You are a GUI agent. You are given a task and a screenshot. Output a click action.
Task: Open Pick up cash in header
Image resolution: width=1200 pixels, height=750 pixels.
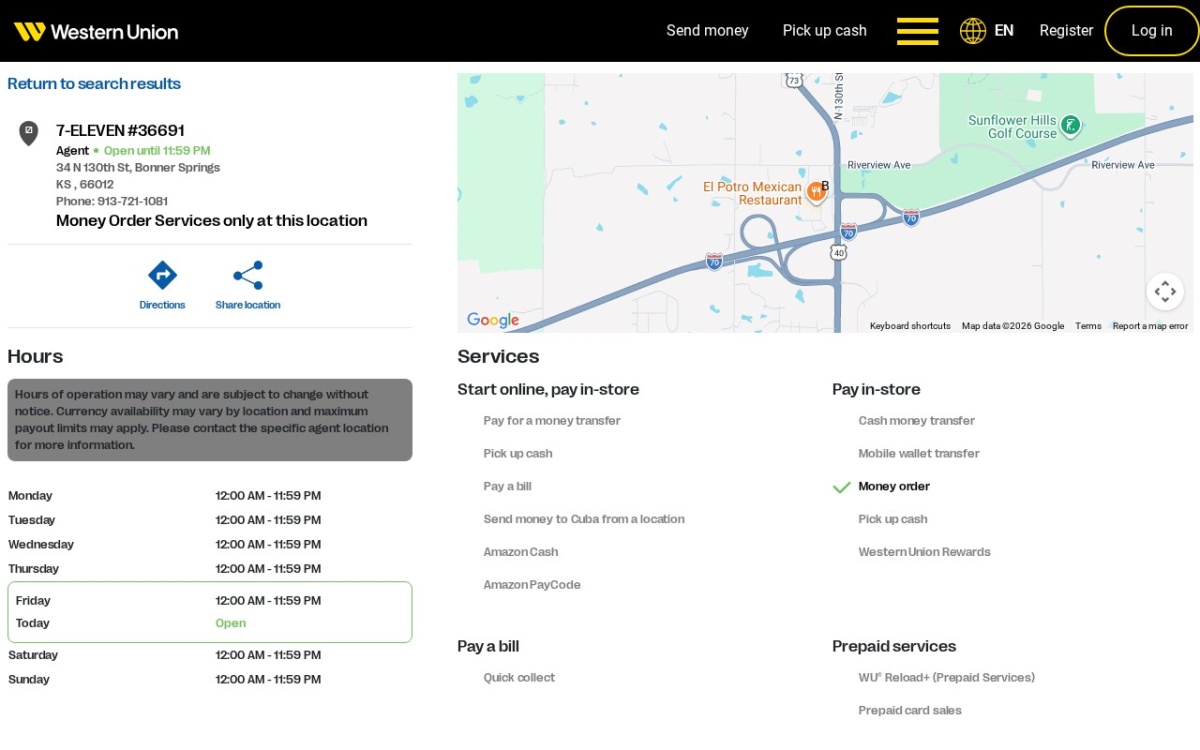[x=824, y=31]
